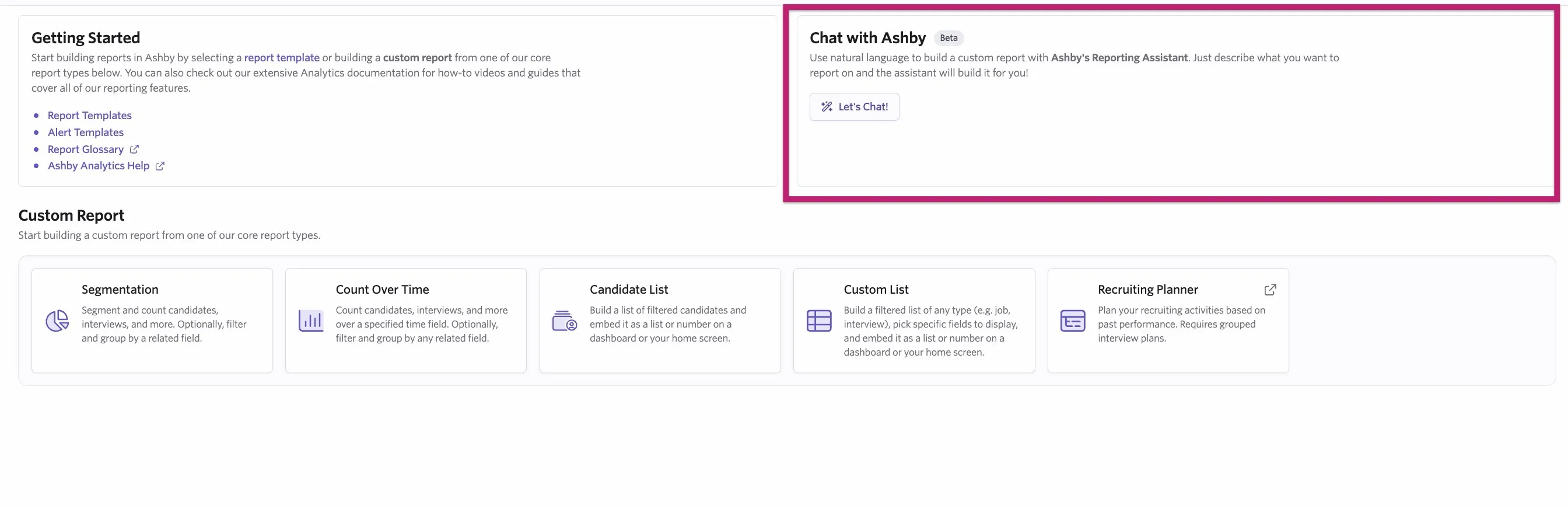Pick the Candidate List report title
1568x508 pixels.
(x=629, y=290)
